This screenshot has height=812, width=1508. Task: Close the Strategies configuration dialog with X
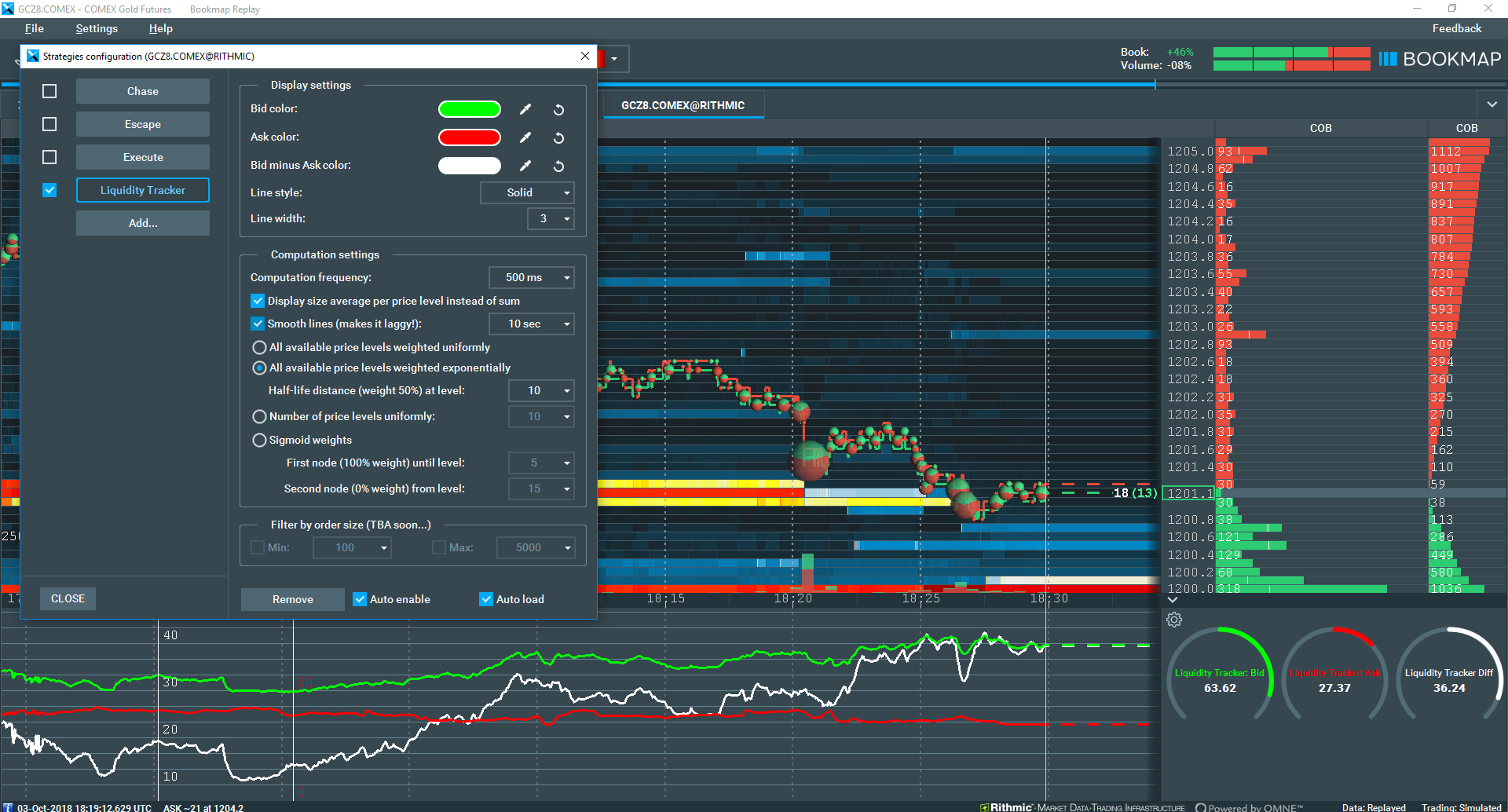point(584,56)
